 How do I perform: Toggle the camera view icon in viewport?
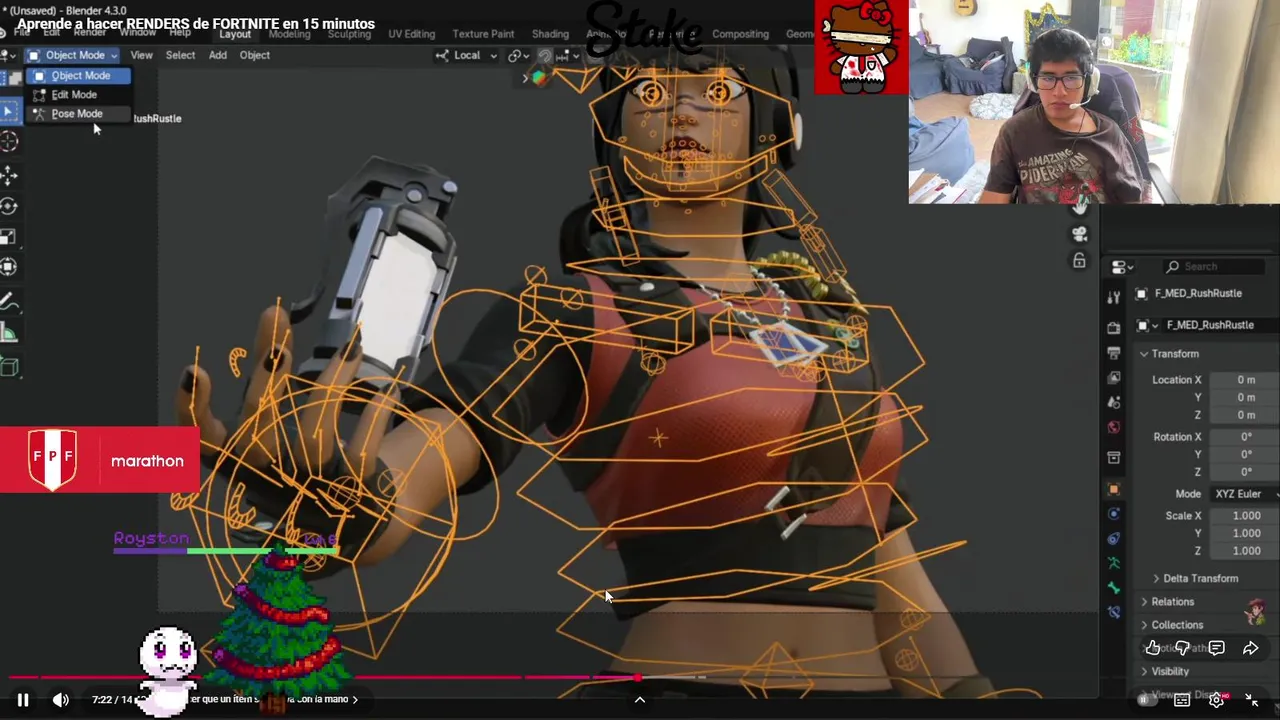pyautogui.click(x=1079, y=234)
